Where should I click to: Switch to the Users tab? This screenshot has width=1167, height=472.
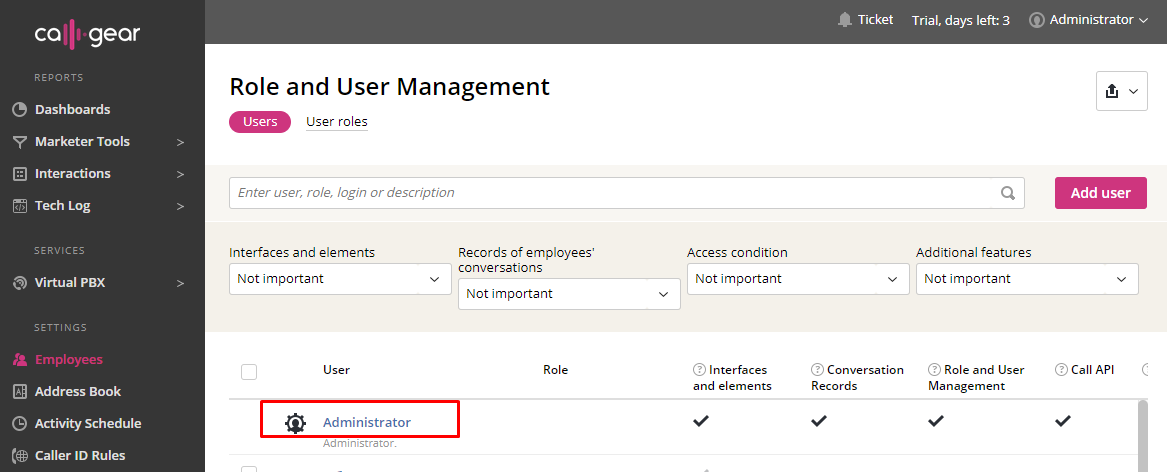point(260,122)
